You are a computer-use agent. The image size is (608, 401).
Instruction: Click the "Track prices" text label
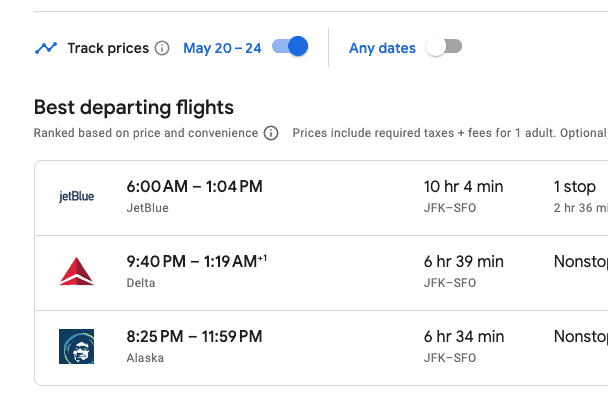tap(108, 48)
